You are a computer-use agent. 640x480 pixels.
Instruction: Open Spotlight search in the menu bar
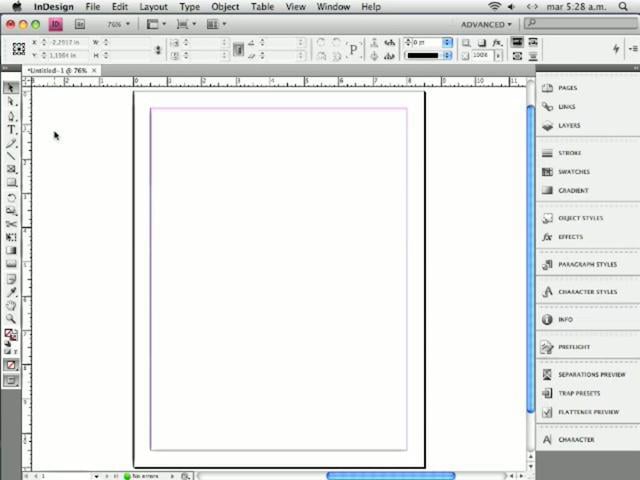click(x=623, y=7)
